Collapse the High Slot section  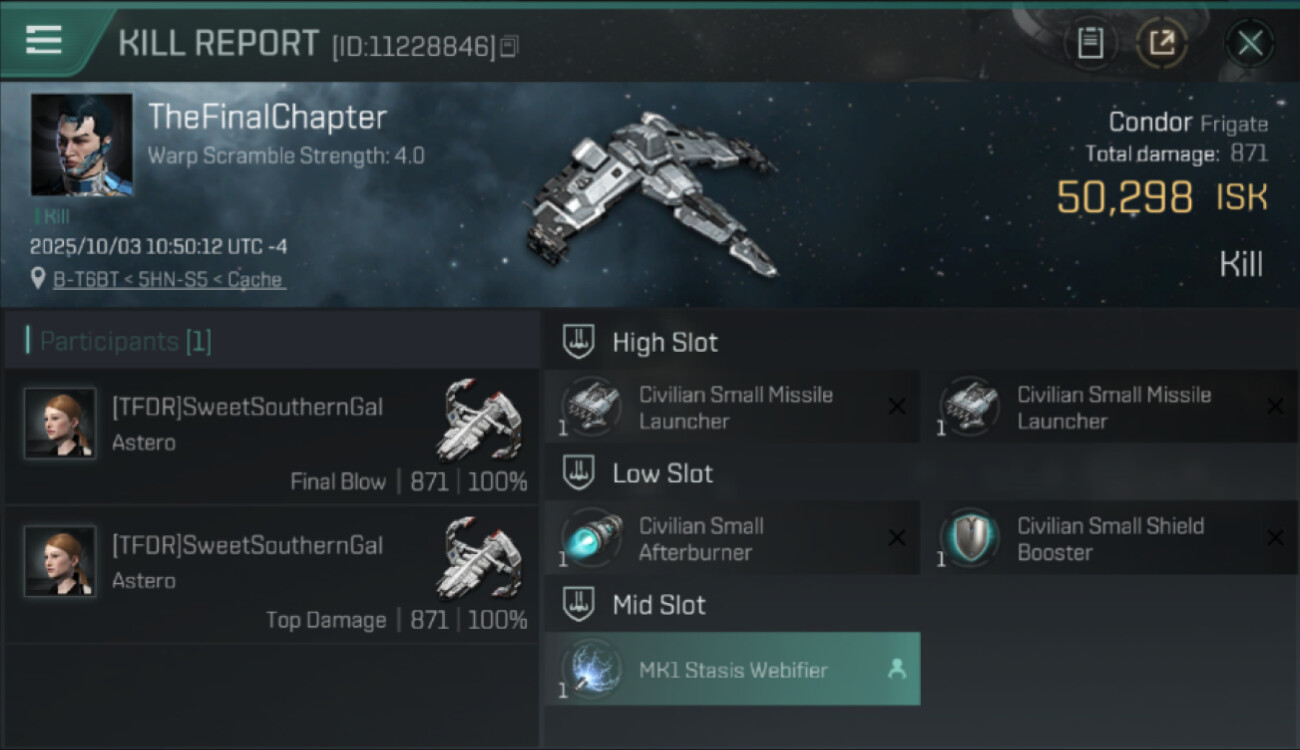click(578, 342)
